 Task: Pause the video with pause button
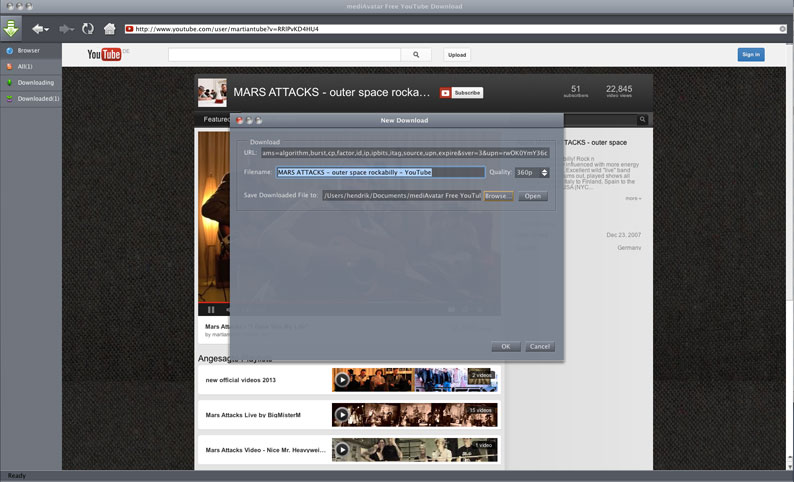click(x=211, y=310)
